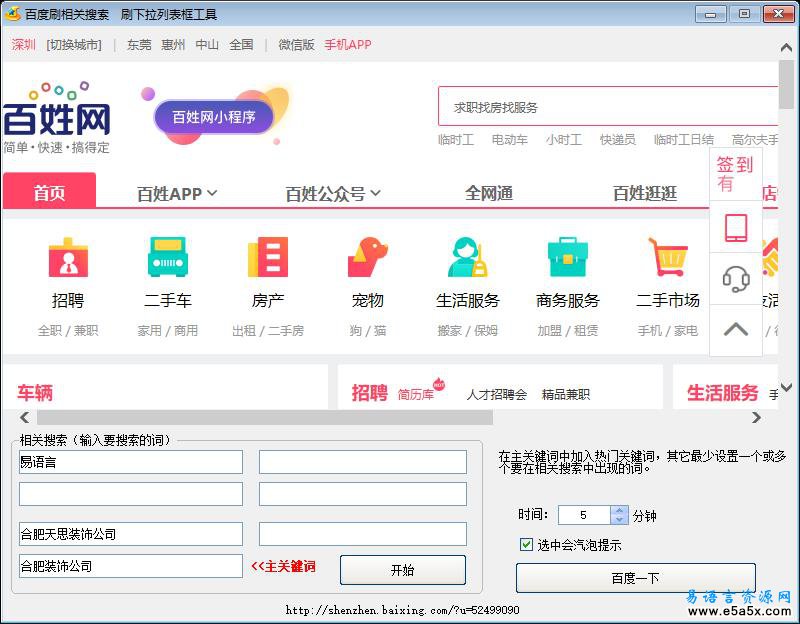This screenshot has width=800, height=624.
Task: Click the 签到有 sign-in widget
Action: click(x=735, y=174)
